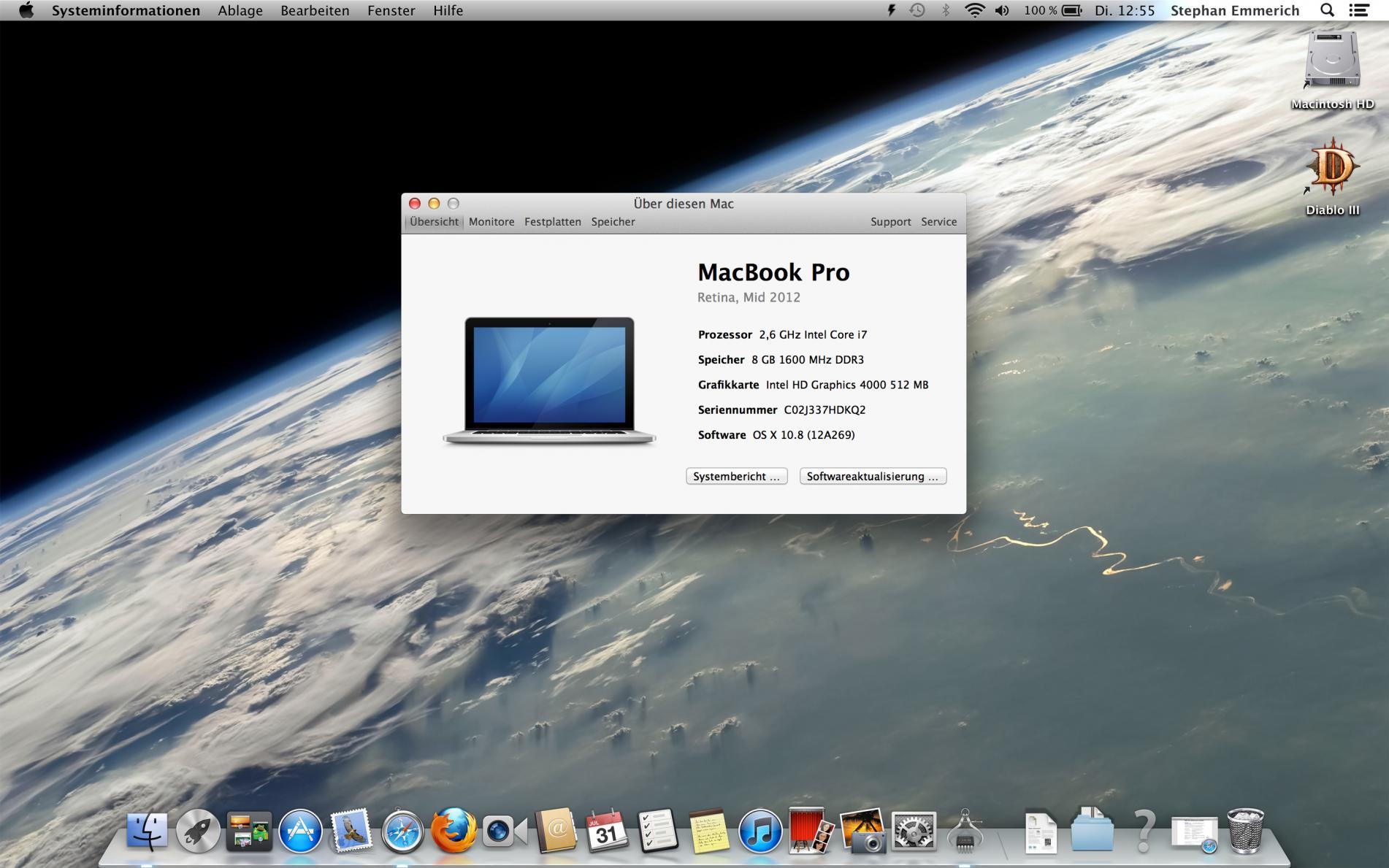
Task: Click the battery status indicator
Action: tap(1052, 10)
